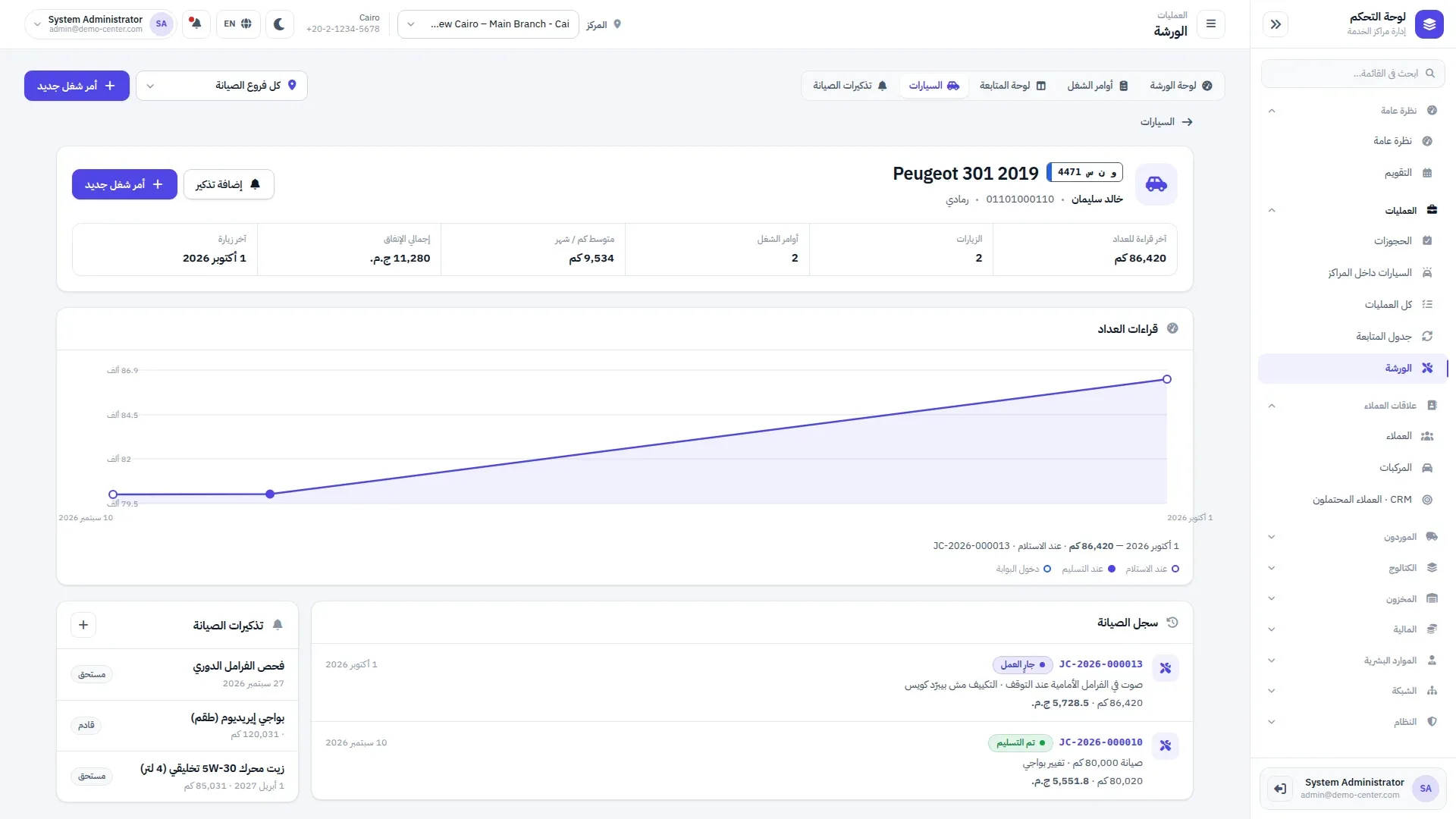The image size is (1456, 819).
Task: Switch to أوامر الشغل tab
Action: tap(1097, 86)
